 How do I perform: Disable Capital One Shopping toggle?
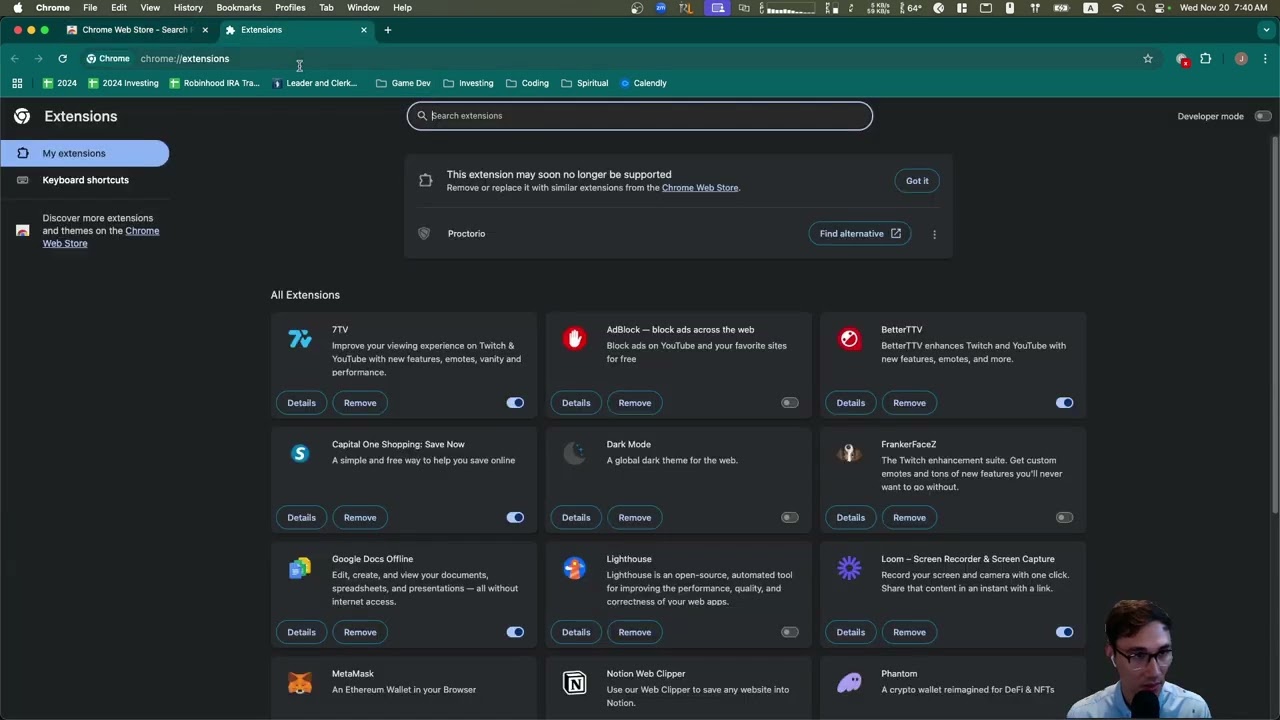point(515,518)
